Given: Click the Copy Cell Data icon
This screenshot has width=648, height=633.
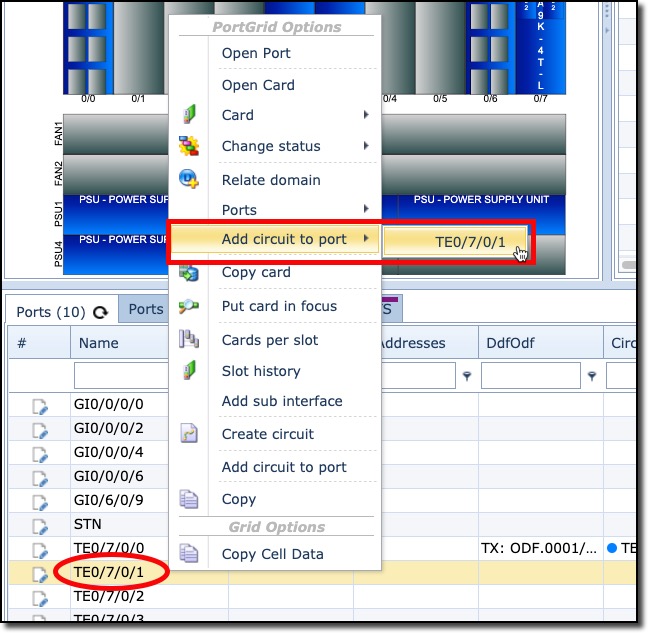Looking at the screenshot, I should (189, 553).
